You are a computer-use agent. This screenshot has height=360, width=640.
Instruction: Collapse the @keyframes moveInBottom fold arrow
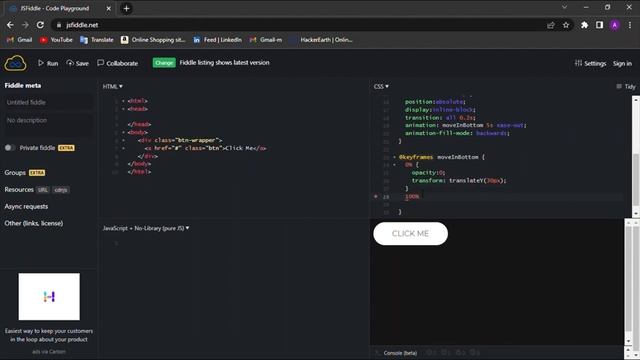tap(394, 157)
